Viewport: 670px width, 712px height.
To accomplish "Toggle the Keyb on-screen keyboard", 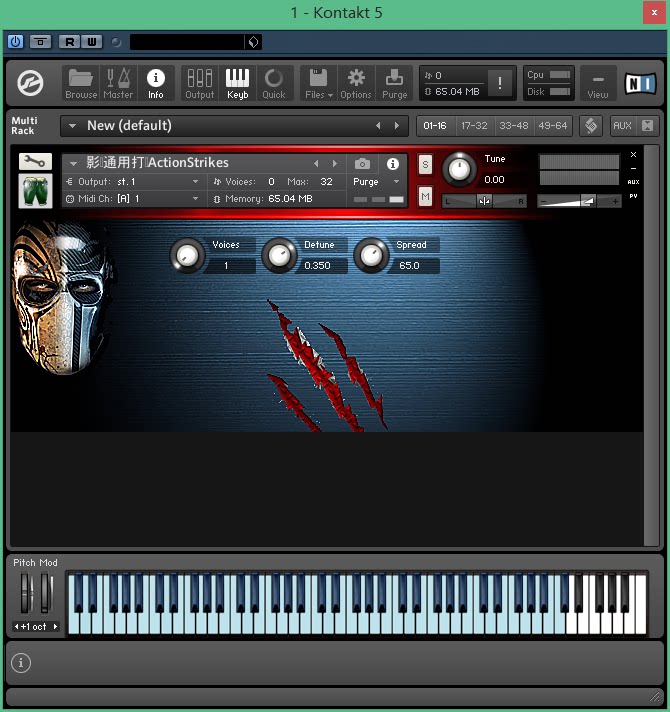I will pos(237,84).
